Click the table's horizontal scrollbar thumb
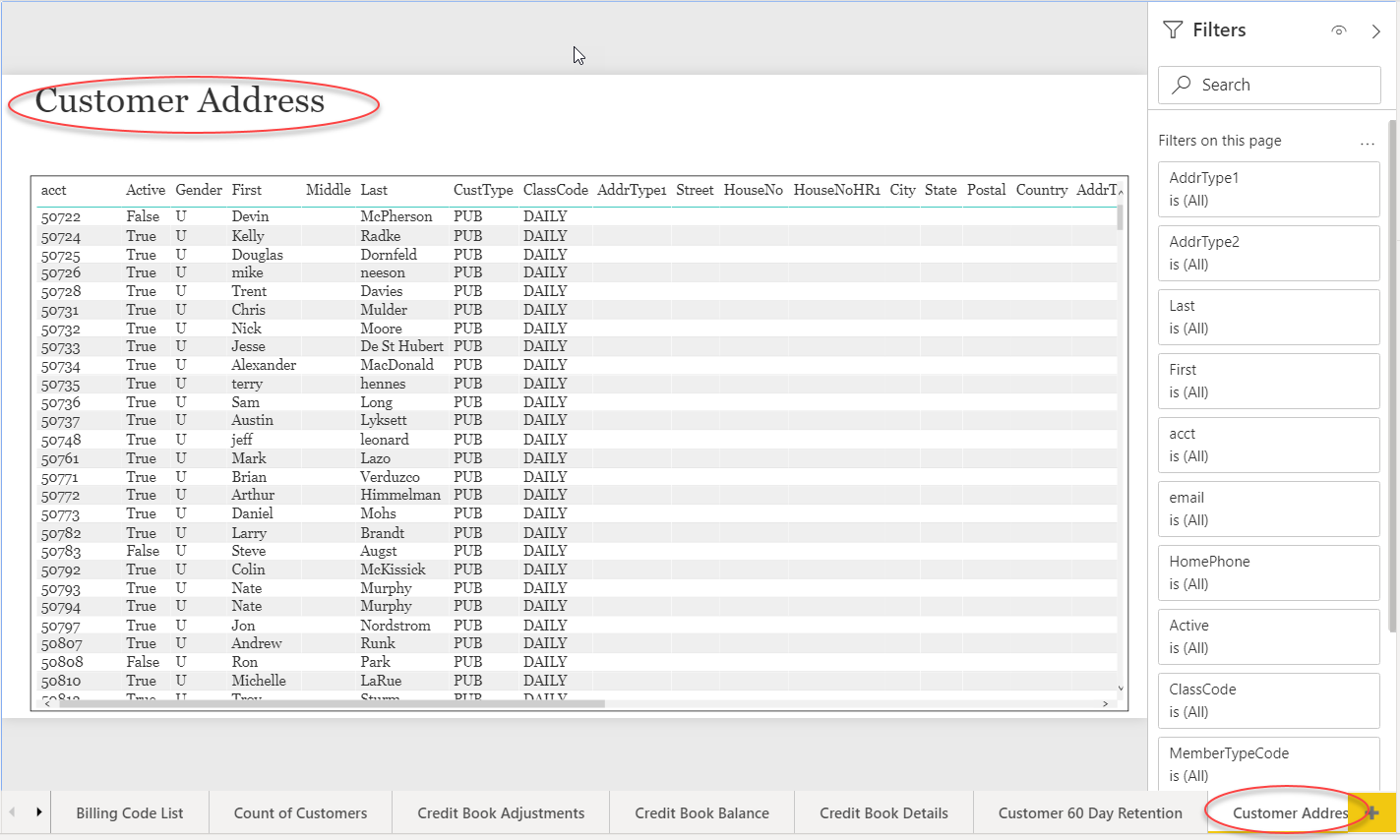The image size is (1400, 840). 332,703
